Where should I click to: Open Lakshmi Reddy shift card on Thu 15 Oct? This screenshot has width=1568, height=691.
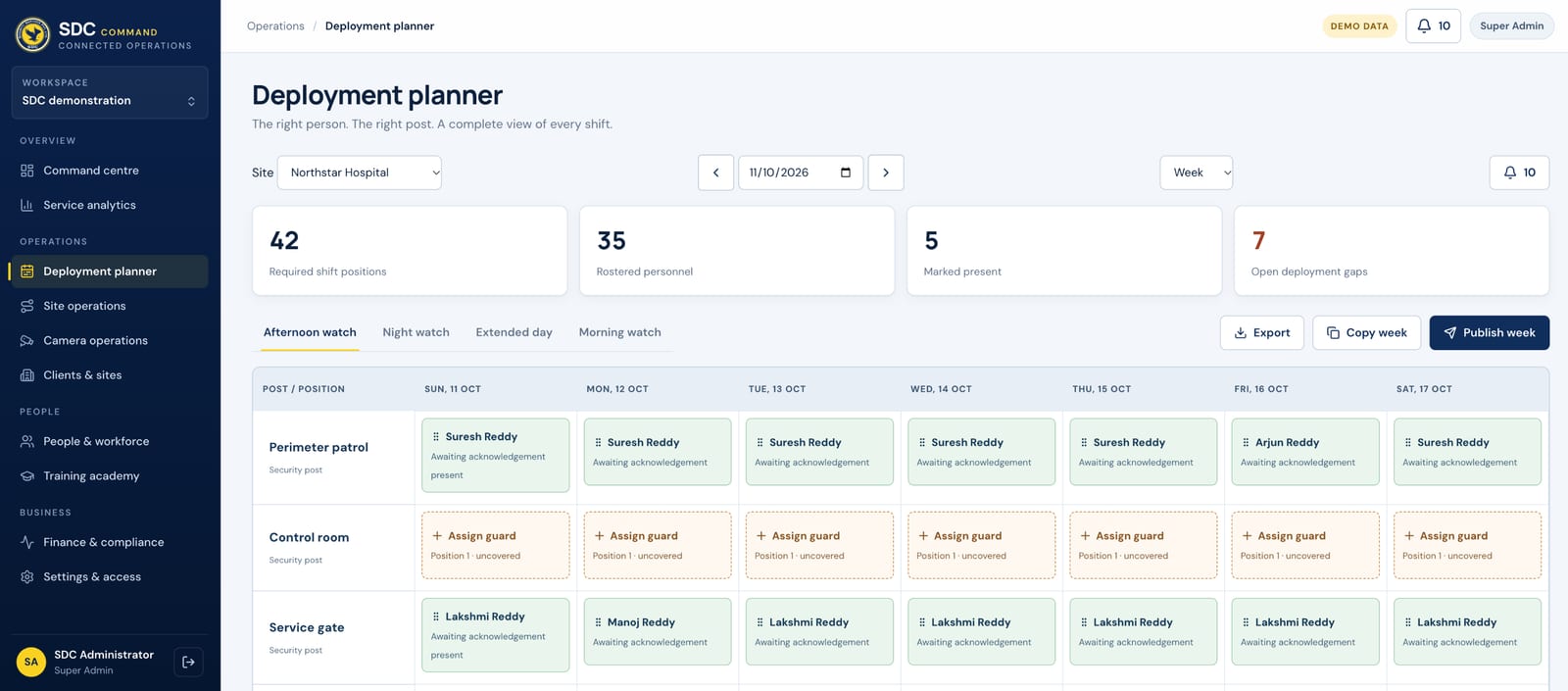[1144, 632]
